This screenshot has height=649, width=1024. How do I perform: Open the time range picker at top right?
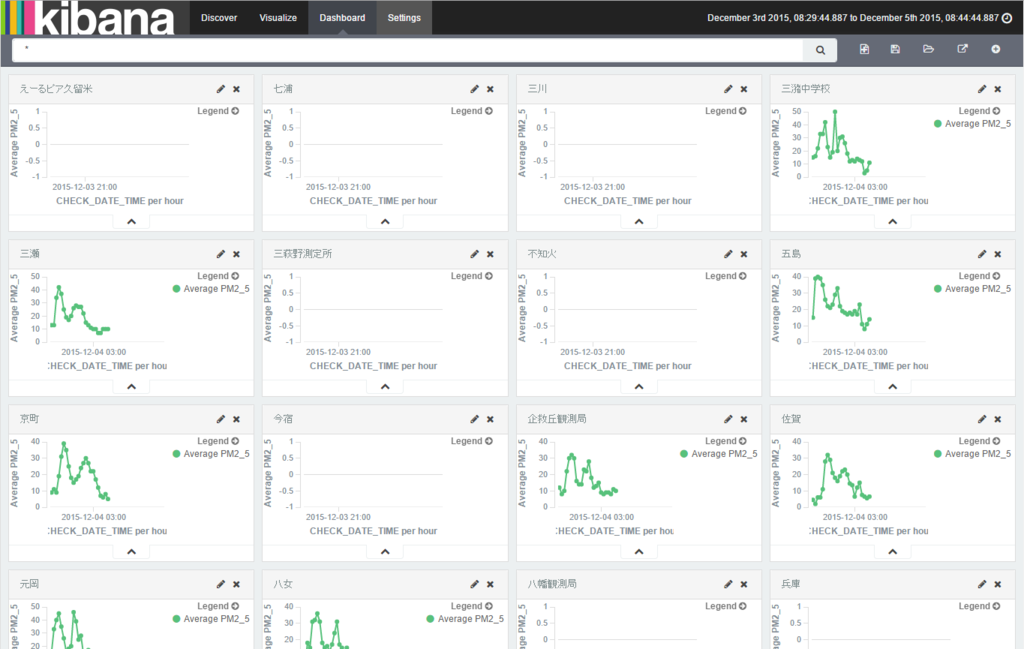859,18
